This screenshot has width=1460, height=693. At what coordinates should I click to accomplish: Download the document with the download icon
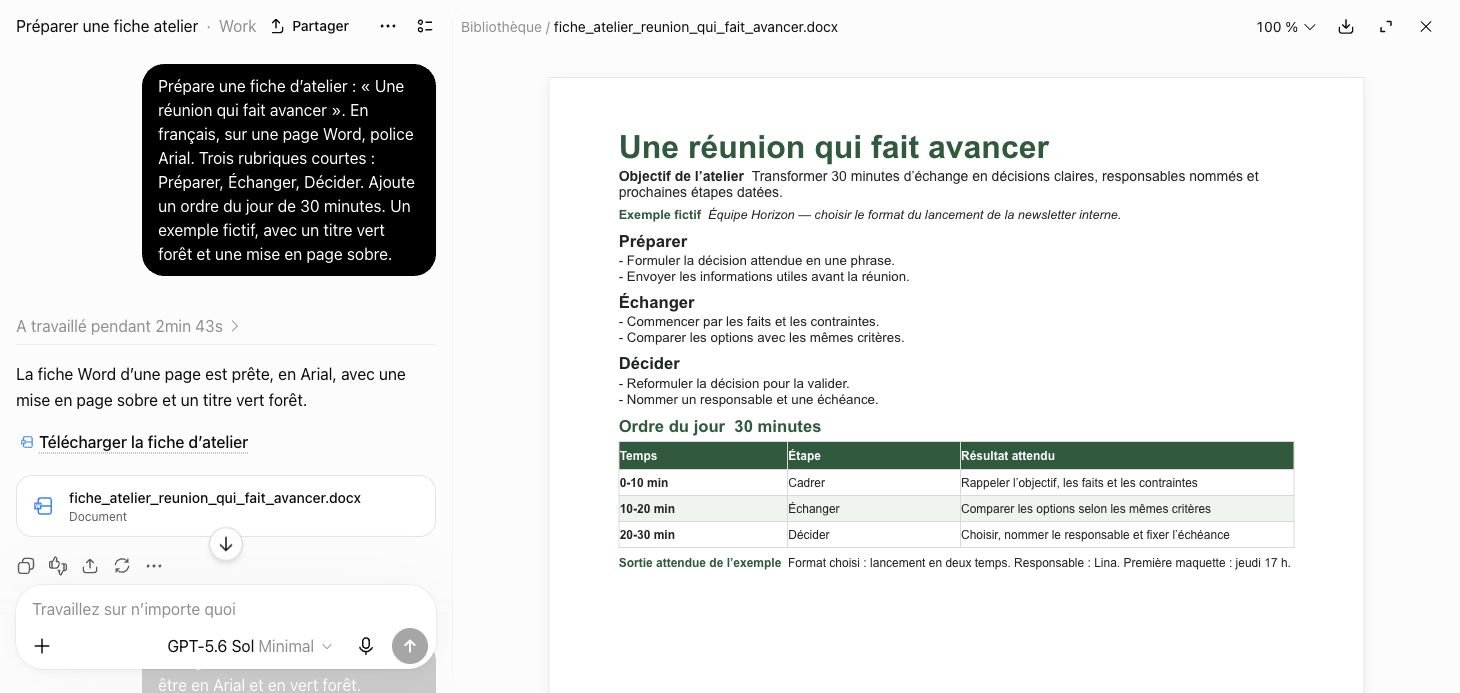(1346, 27)
